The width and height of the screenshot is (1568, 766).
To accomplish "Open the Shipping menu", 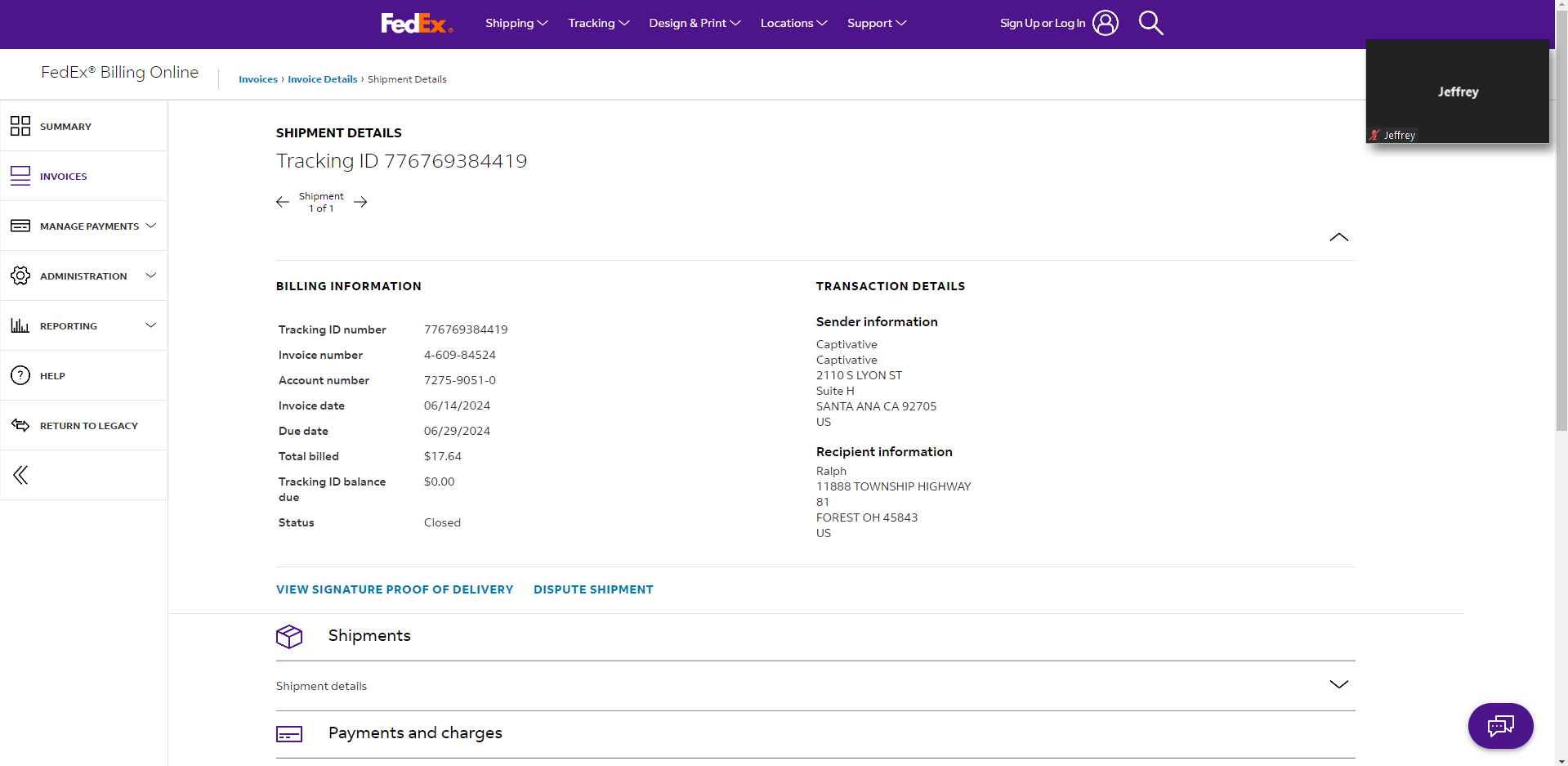I will (x=516, y=23).
